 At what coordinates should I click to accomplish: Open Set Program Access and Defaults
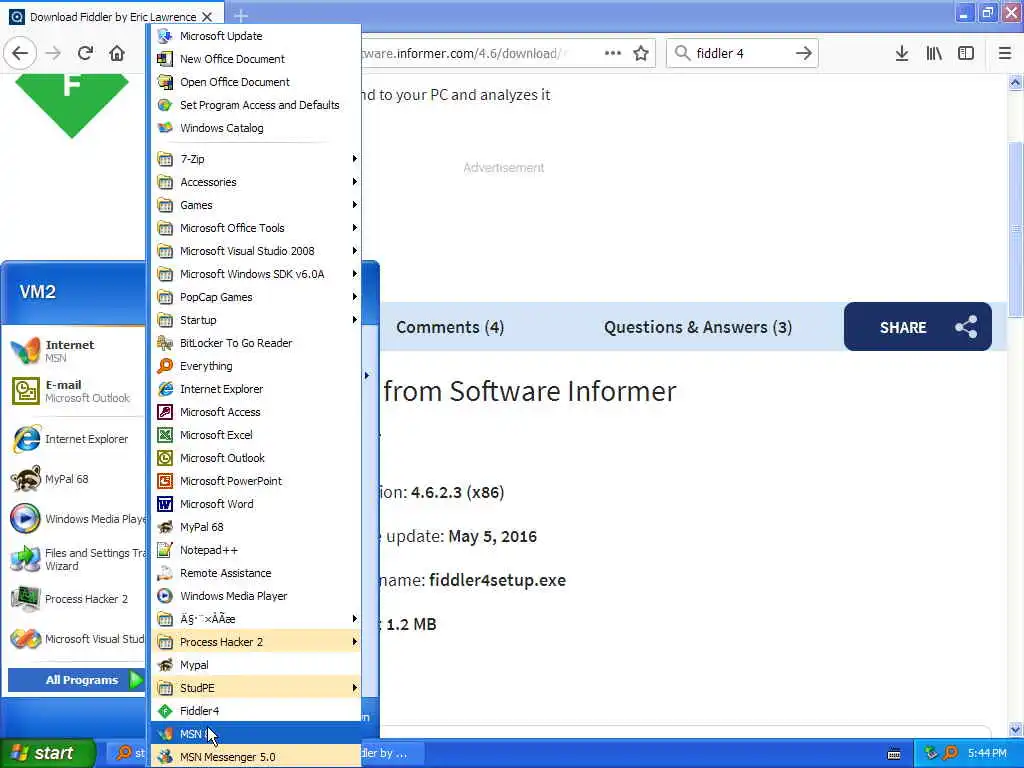256,104
